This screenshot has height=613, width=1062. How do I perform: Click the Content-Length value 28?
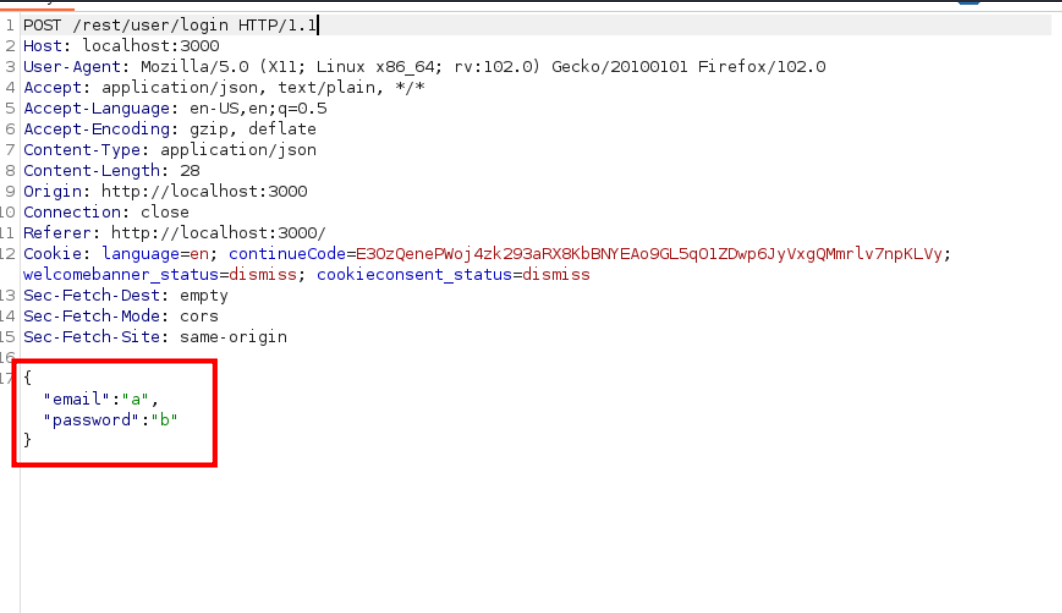pos(190,171)
